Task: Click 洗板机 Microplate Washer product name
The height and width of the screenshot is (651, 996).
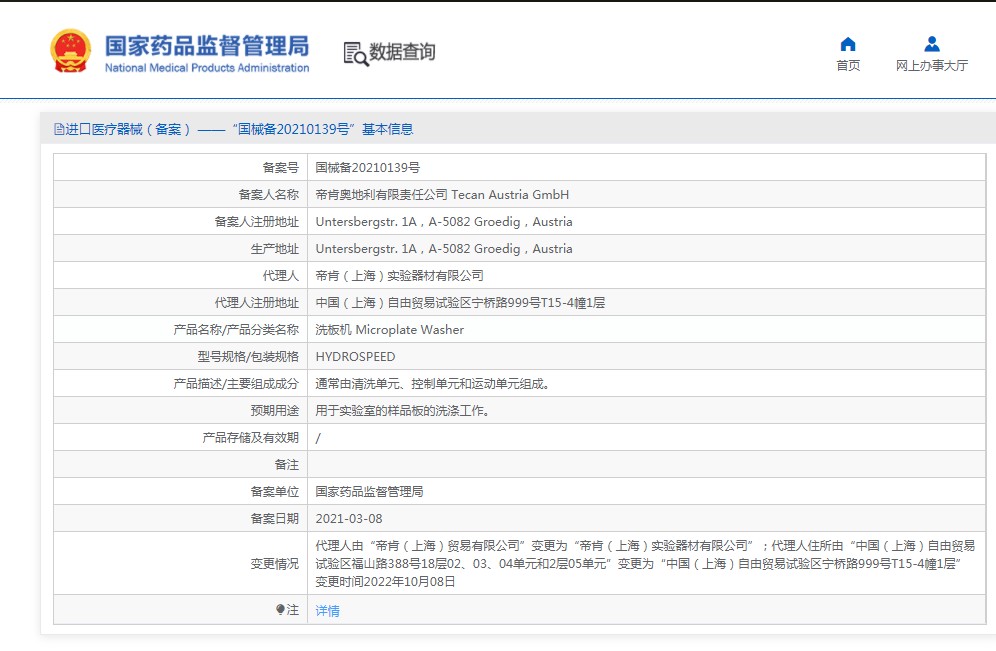Action: click(389, 330)
